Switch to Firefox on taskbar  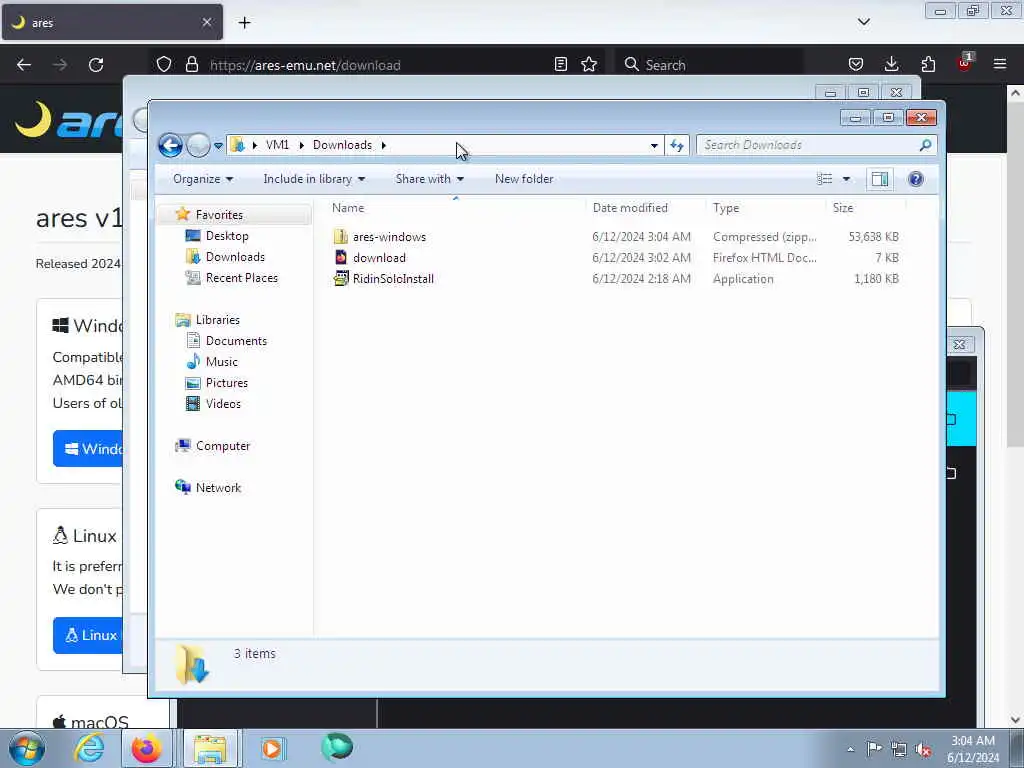[146, 748]
